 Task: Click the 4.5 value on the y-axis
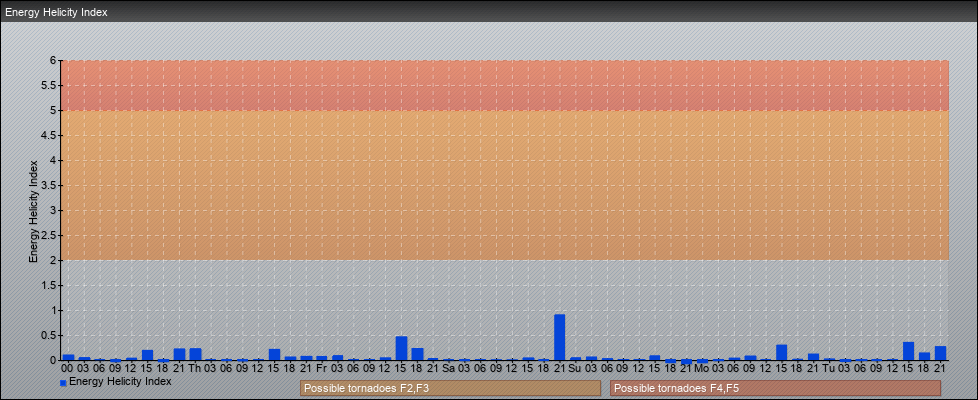point(49,135)
